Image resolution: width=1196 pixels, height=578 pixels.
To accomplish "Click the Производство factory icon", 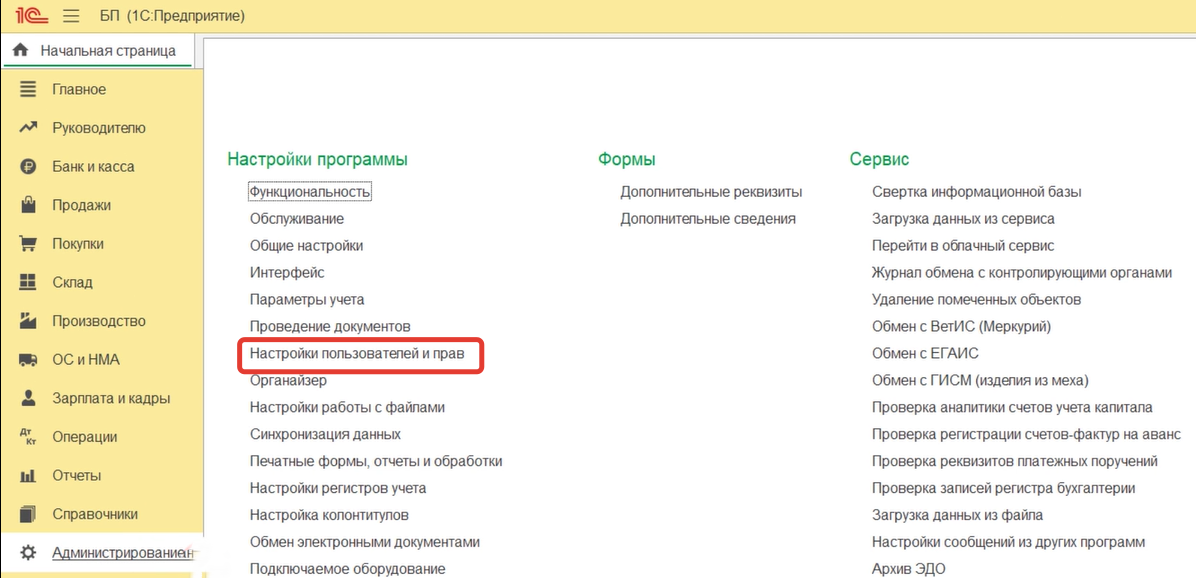I will click(29, 321).
